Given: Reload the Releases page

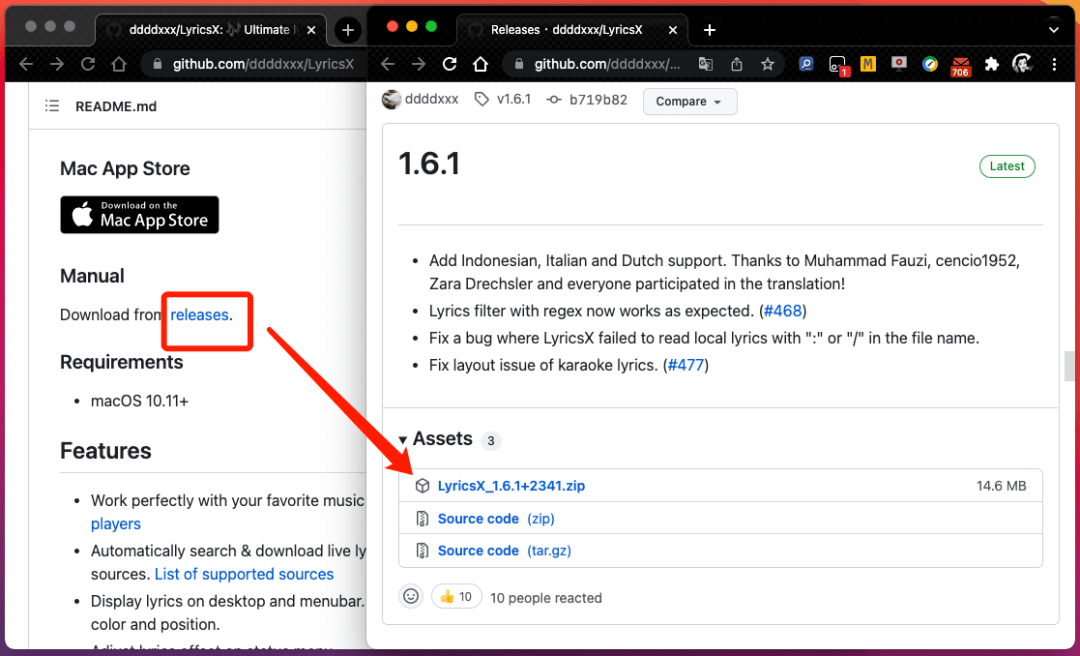Looking at the screenshot, I should pos(450,65).
